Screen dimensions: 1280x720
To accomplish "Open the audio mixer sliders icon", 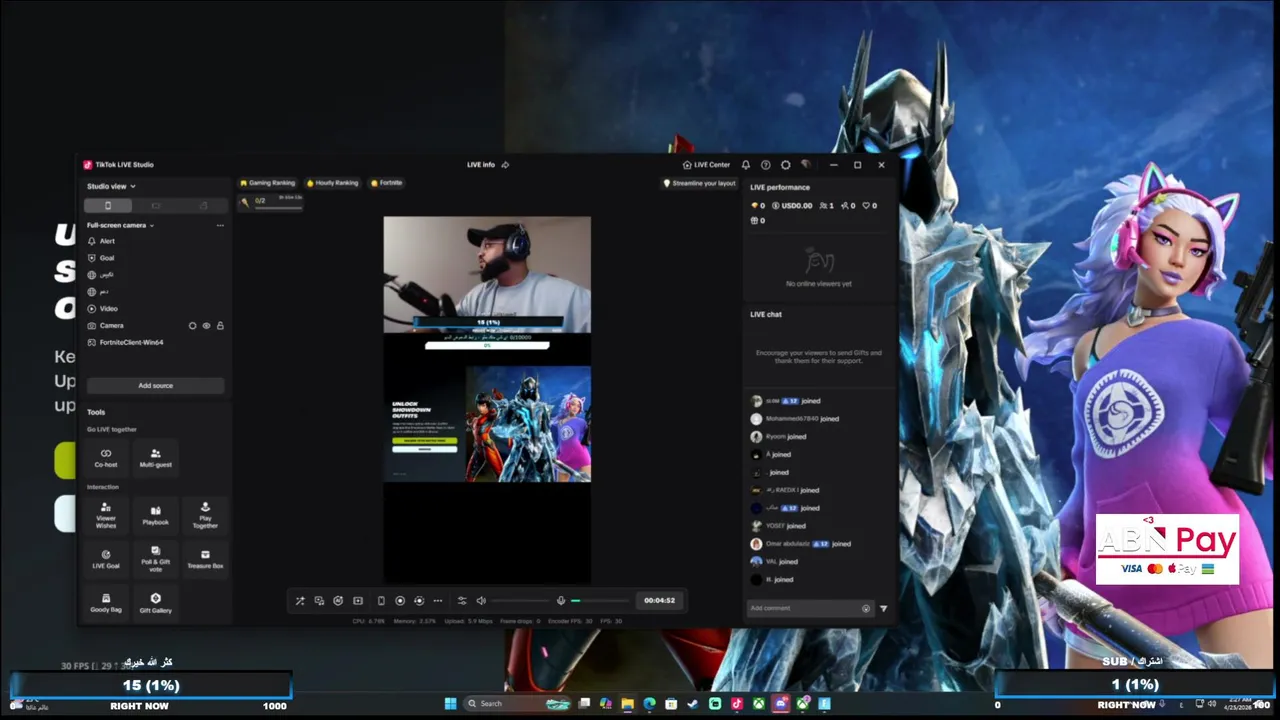I will click(462, 601).
